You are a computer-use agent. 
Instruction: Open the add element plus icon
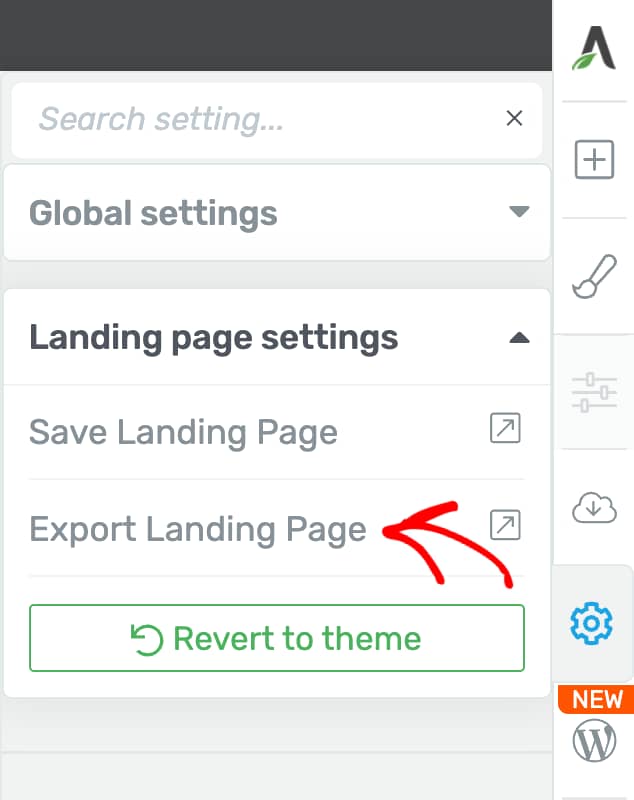(594, 160)
